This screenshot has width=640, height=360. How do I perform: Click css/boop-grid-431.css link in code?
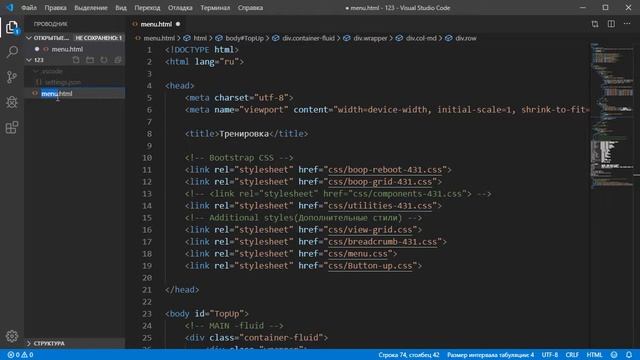[x=380, y=182]
